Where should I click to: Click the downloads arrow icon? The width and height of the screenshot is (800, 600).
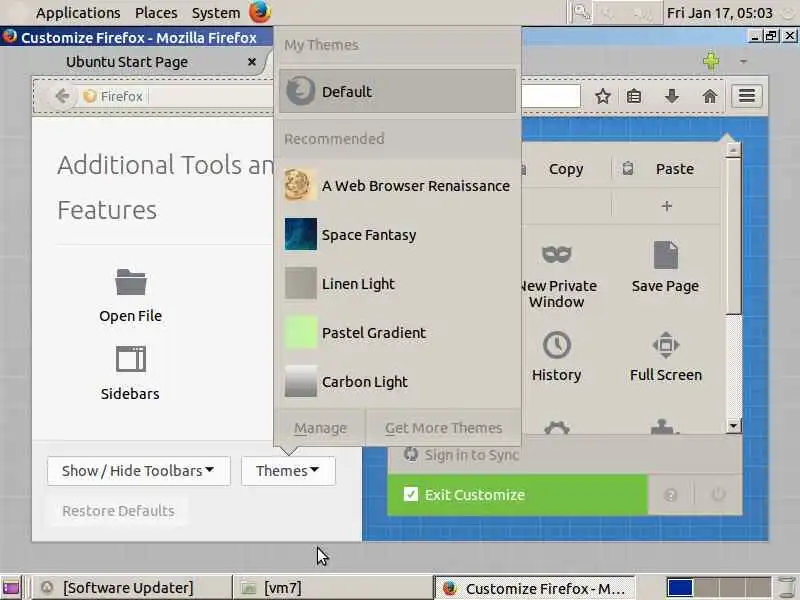click(672, 96)
